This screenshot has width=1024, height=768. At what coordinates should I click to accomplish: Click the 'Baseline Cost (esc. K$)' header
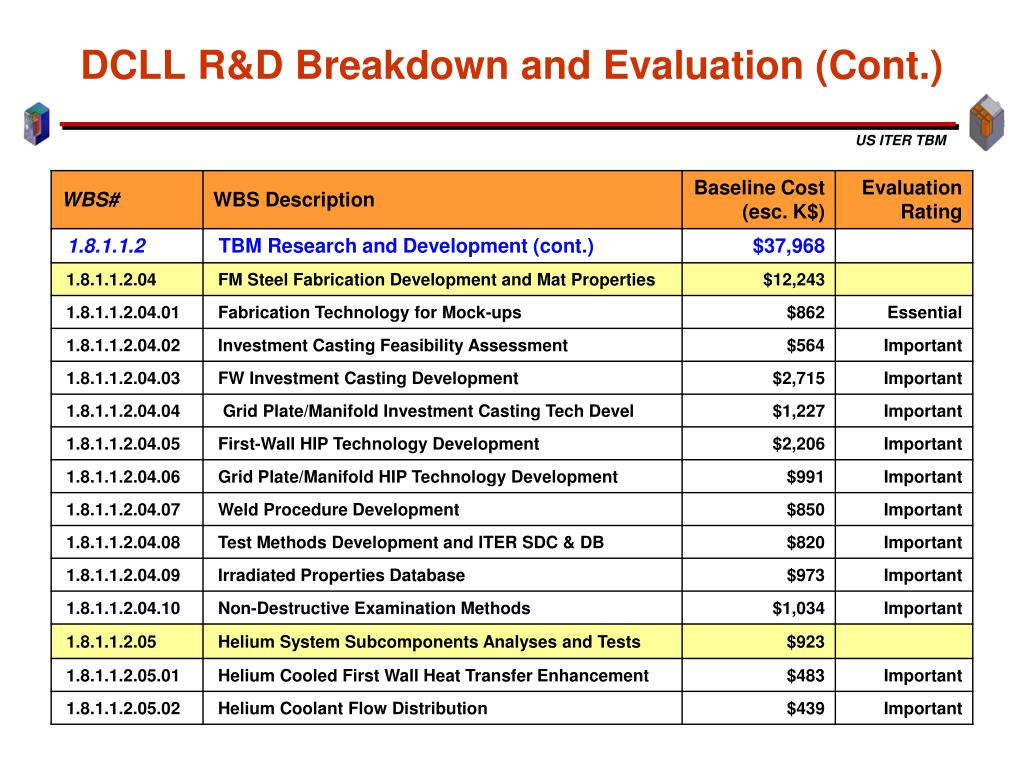coord(759,200)
